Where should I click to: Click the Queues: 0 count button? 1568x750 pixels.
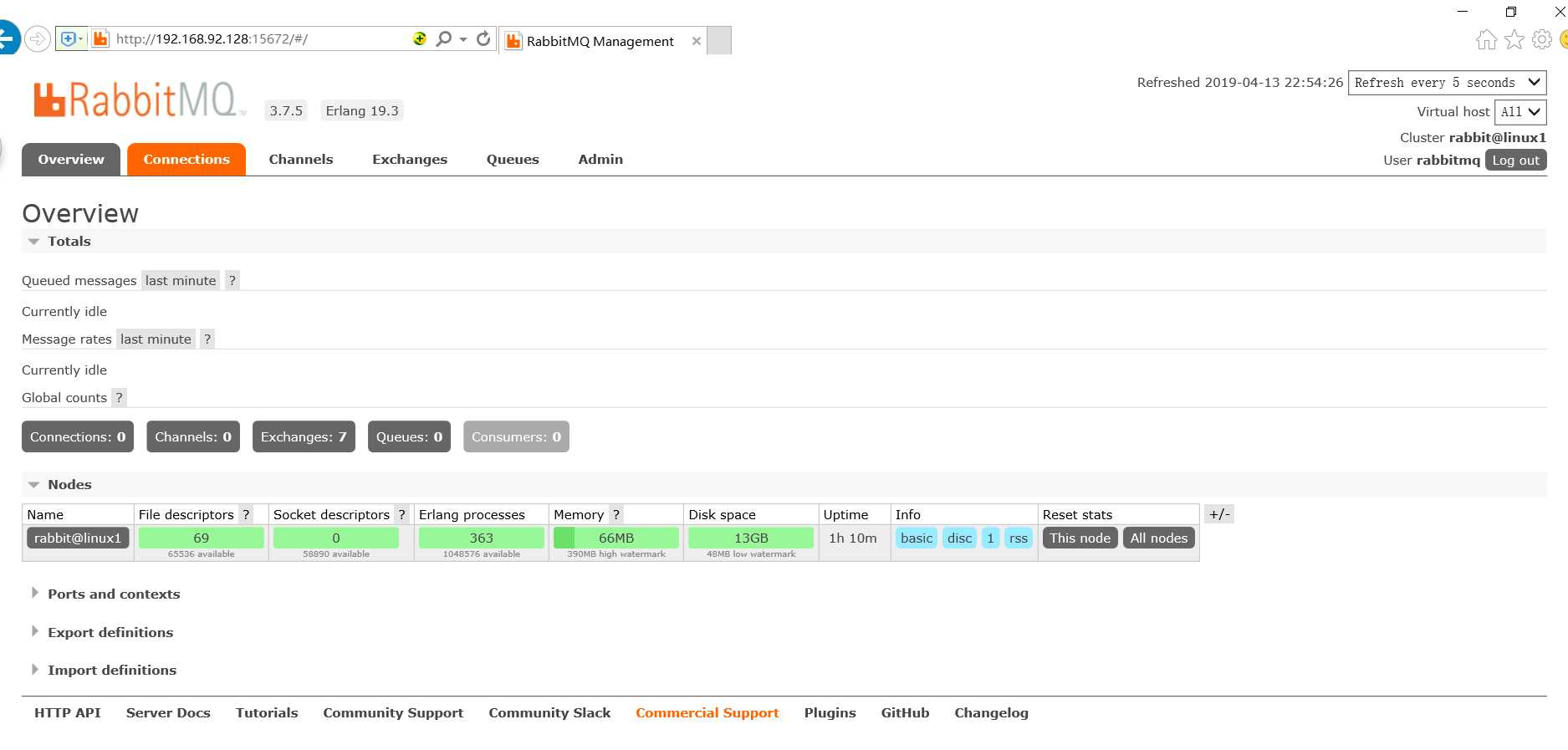pyautogui.click(x=409, y=436)
